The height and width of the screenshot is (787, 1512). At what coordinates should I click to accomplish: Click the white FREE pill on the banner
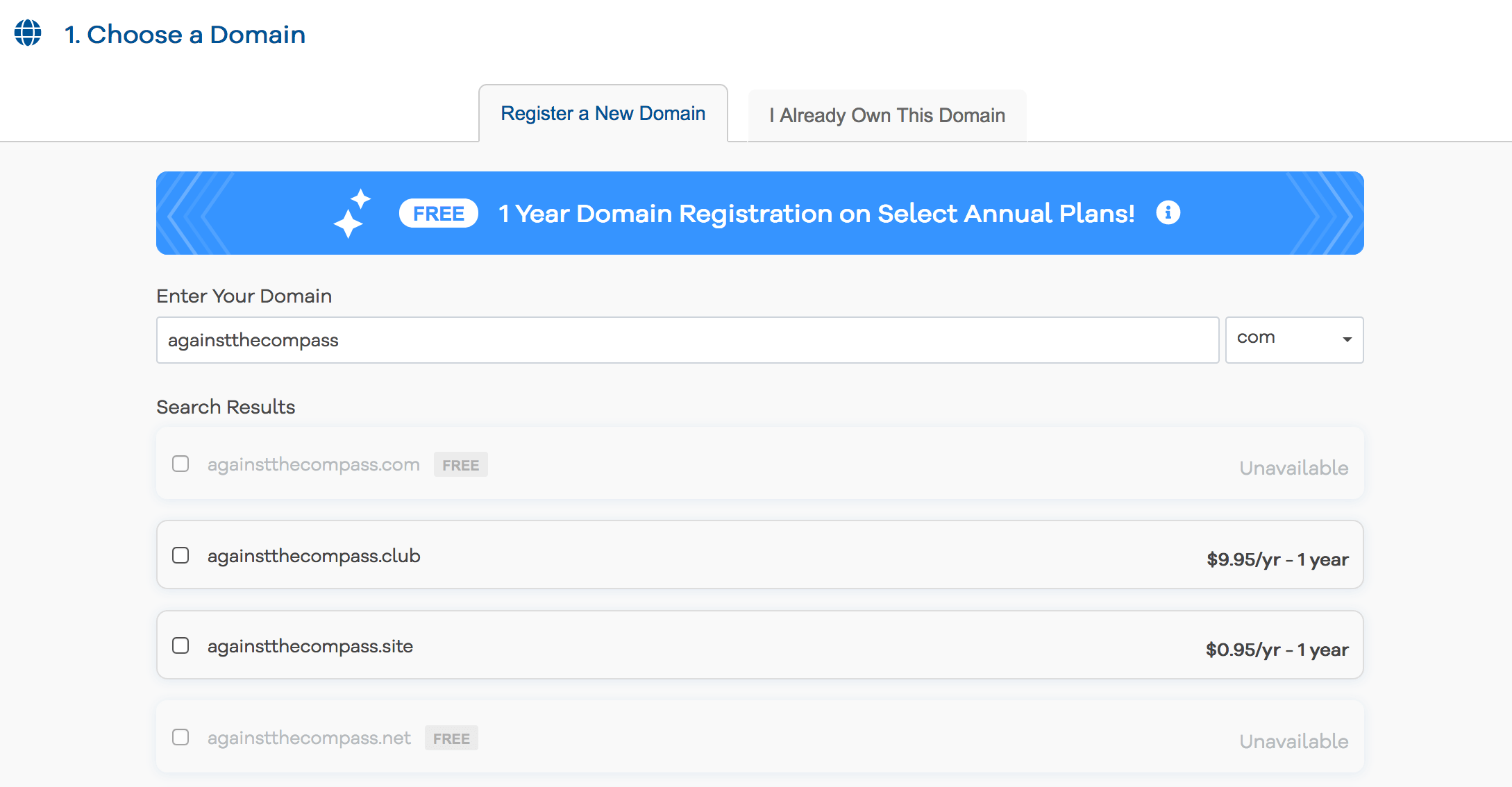(439, 213)
